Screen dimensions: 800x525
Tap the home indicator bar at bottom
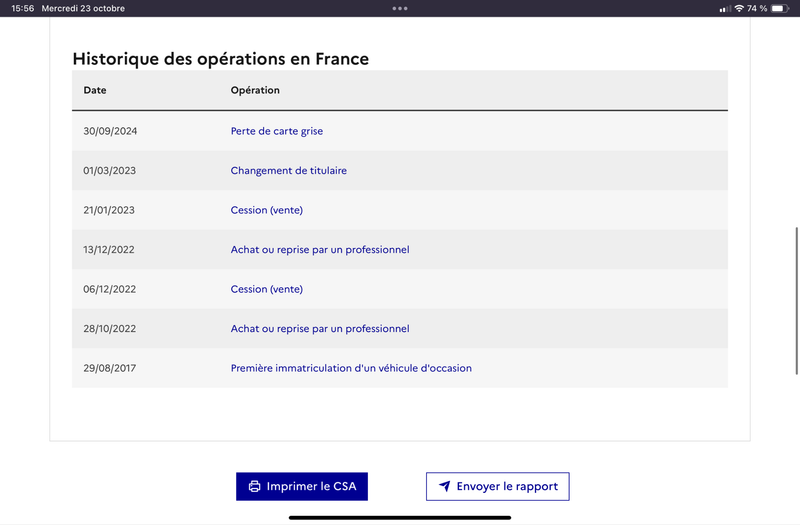click(x=400, y=517)
